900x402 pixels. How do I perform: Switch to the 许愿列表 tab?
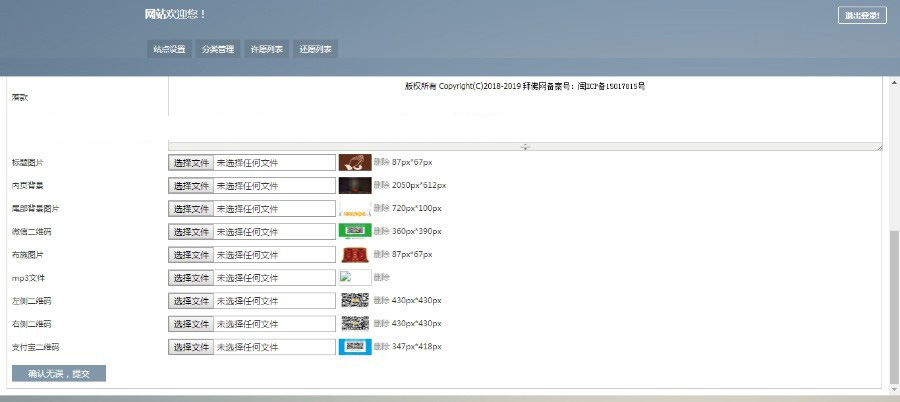point(266,49)
